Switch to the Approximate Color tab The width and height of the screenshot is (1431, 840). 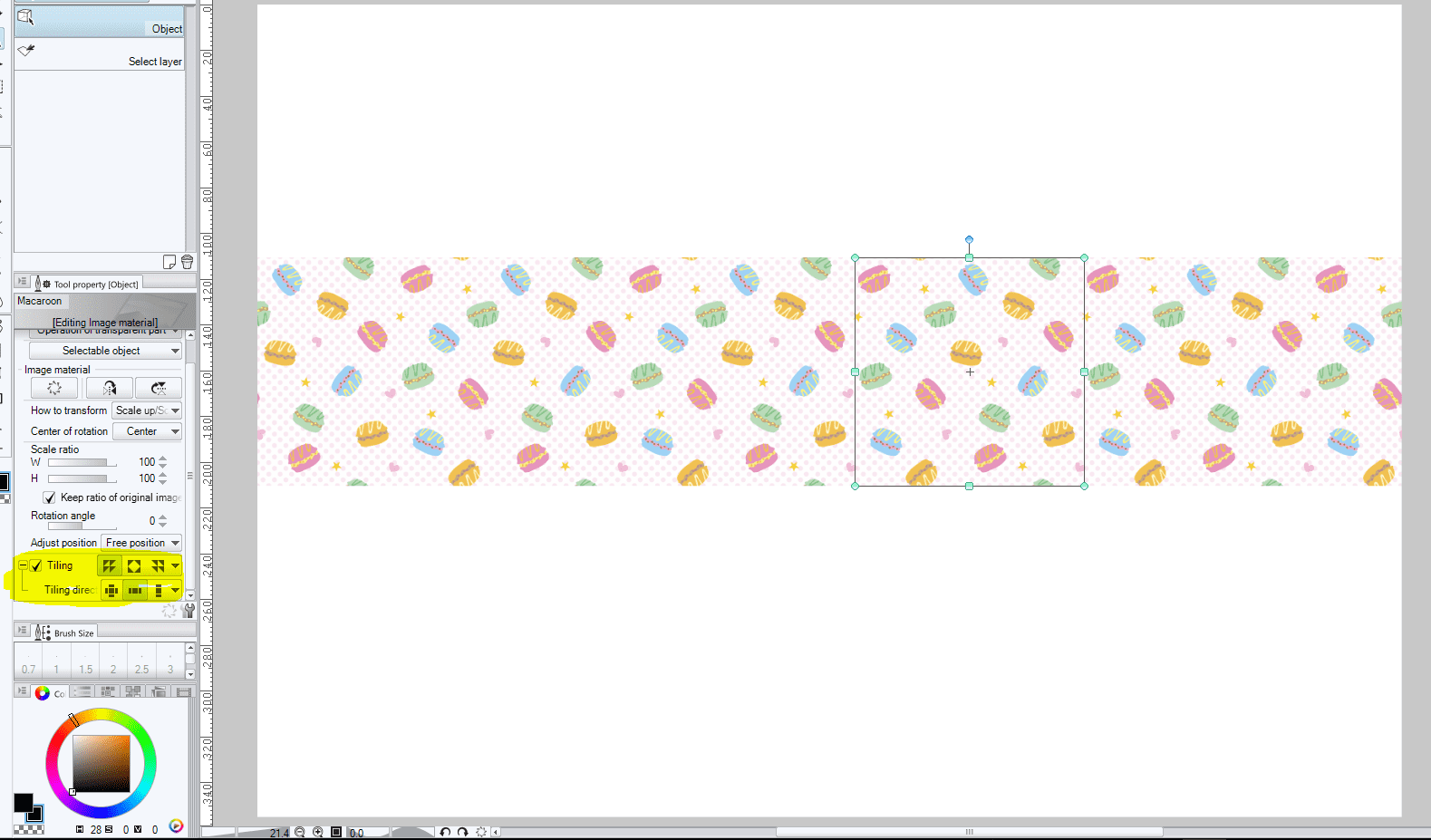click(159, 691)
